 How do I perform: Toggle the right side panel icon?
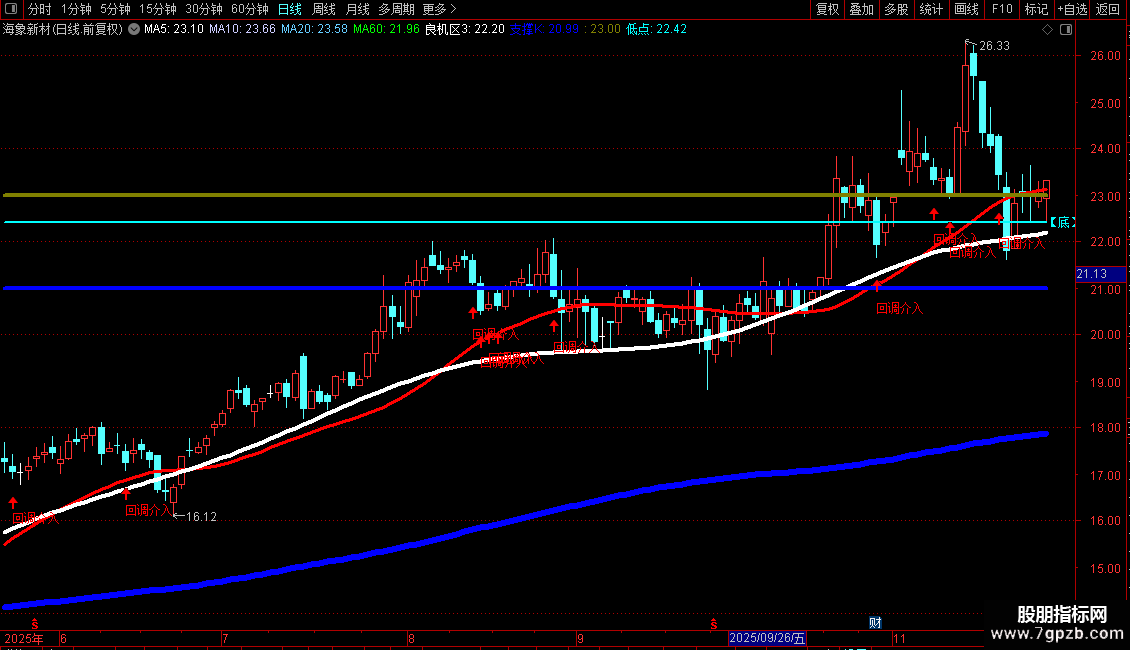tap(1066, 30)
